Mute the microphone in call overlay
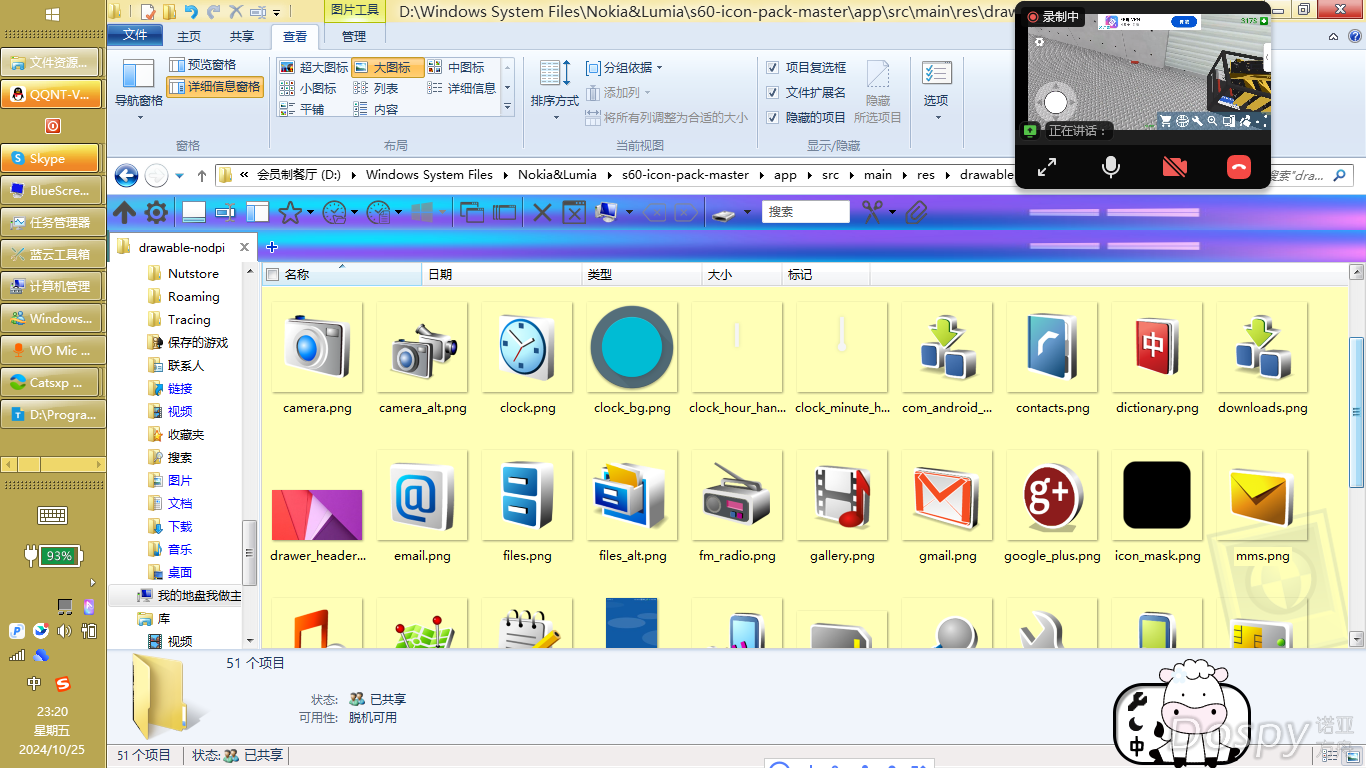The width and height of the screenshot is (1366, 768). [1111, 167]
